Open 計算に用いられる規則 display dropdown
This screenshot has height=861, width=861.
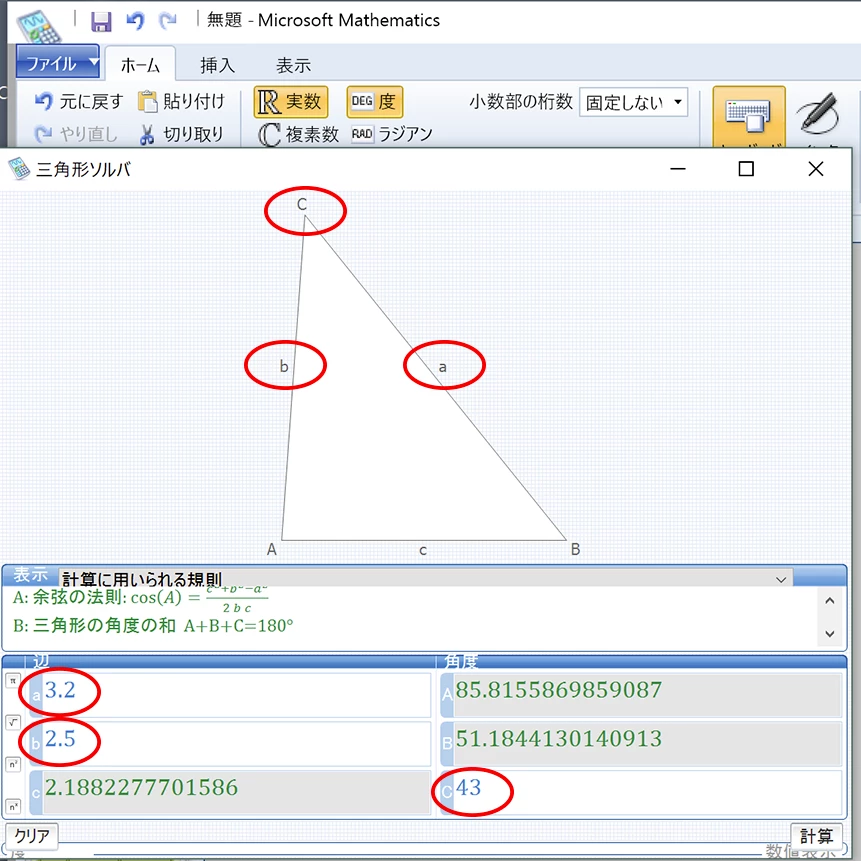point(426,579)
